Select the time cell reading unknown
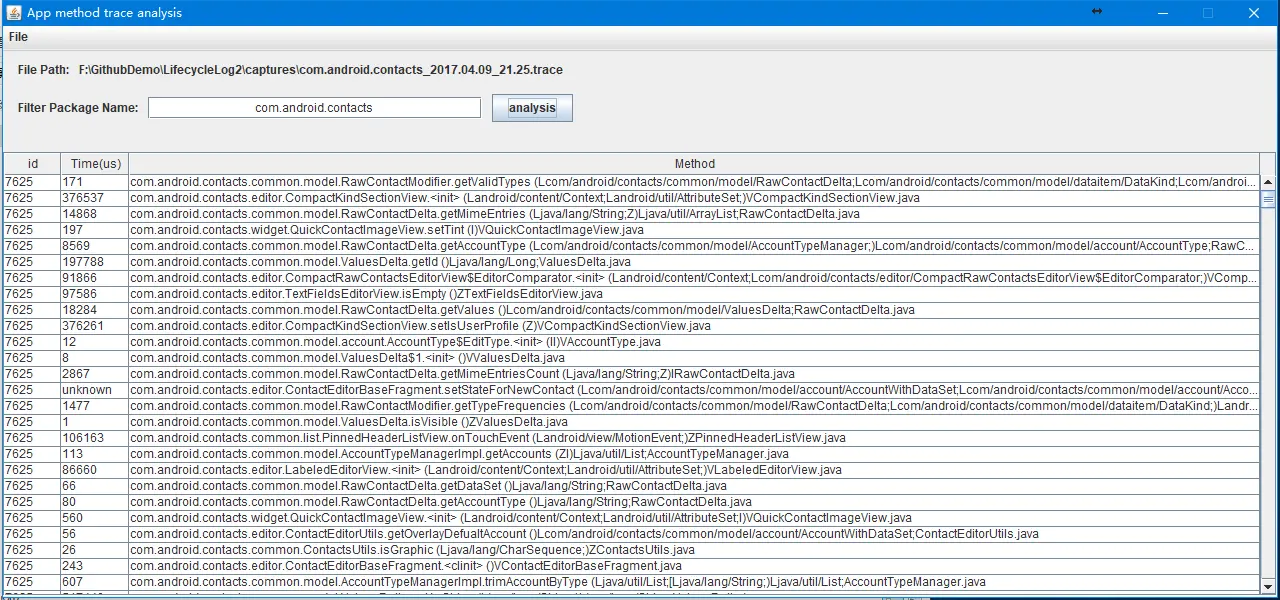This screenshot has height=600, width=1280. 94,390
